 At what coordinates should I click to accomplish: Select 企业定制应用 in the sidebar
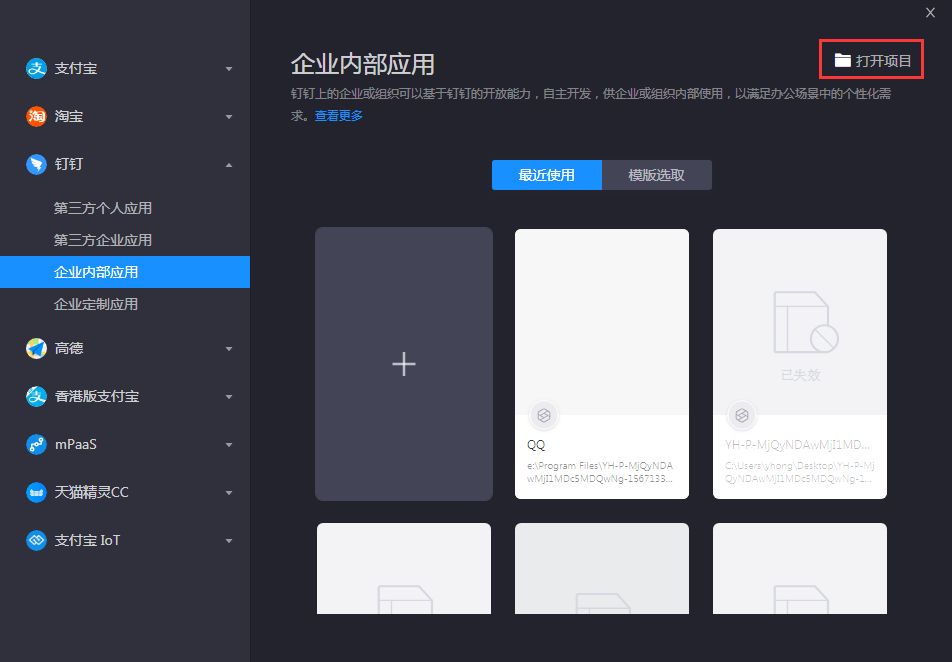click(x=96, y=304)
